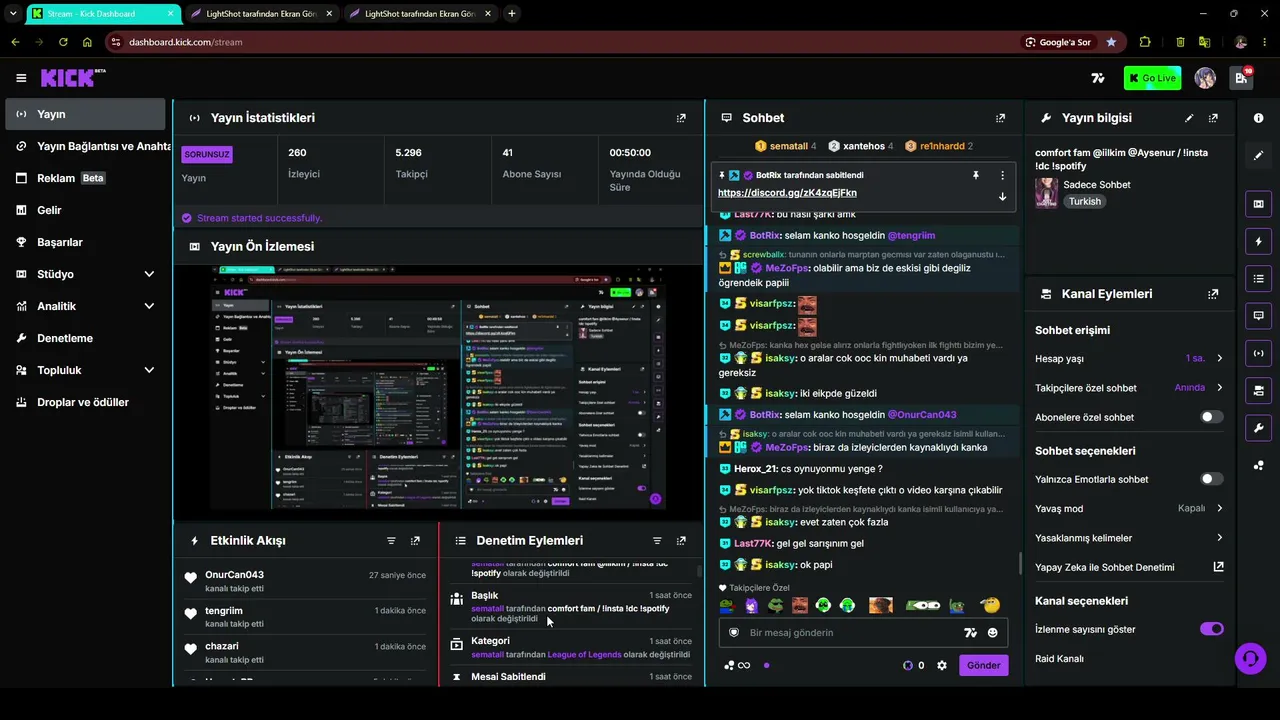Open Yapay Zeka ile Sohbet Denetimi link
The width and height of the screenshot is (1280, 720).
click(x=1129, y=567)
